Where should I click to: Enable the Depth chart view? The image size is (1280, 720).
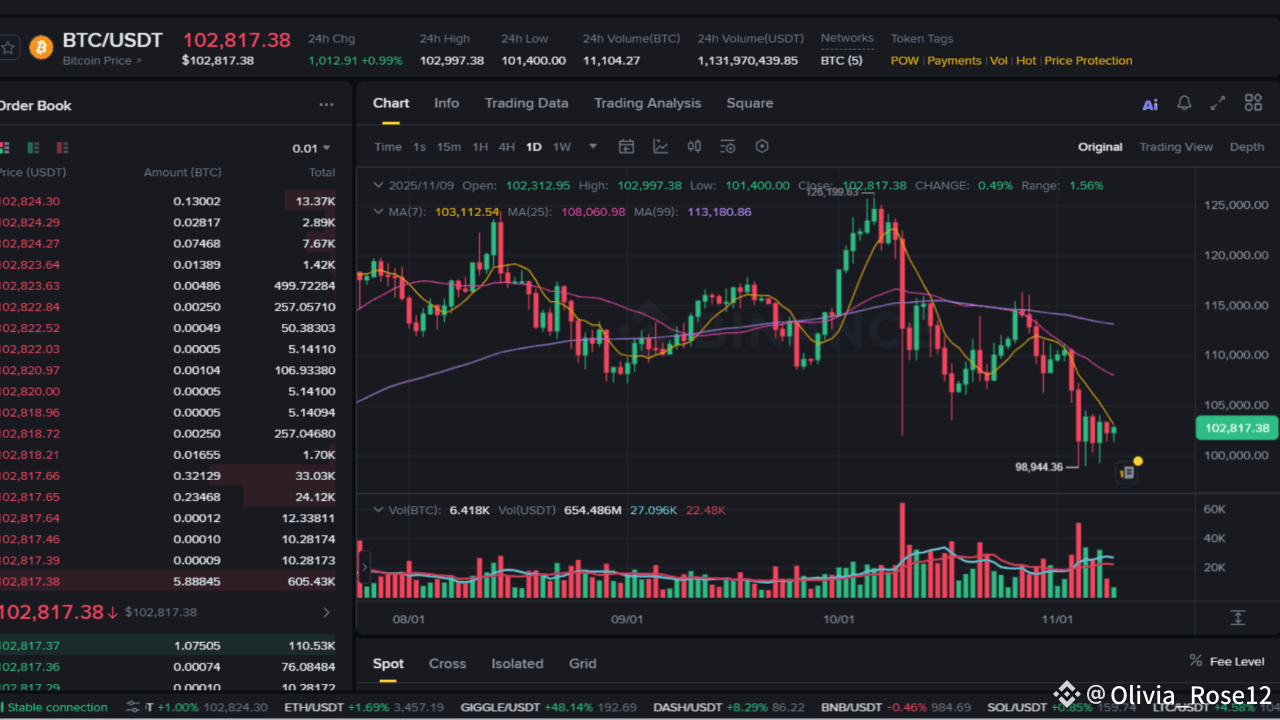(x=1246, y=147)
